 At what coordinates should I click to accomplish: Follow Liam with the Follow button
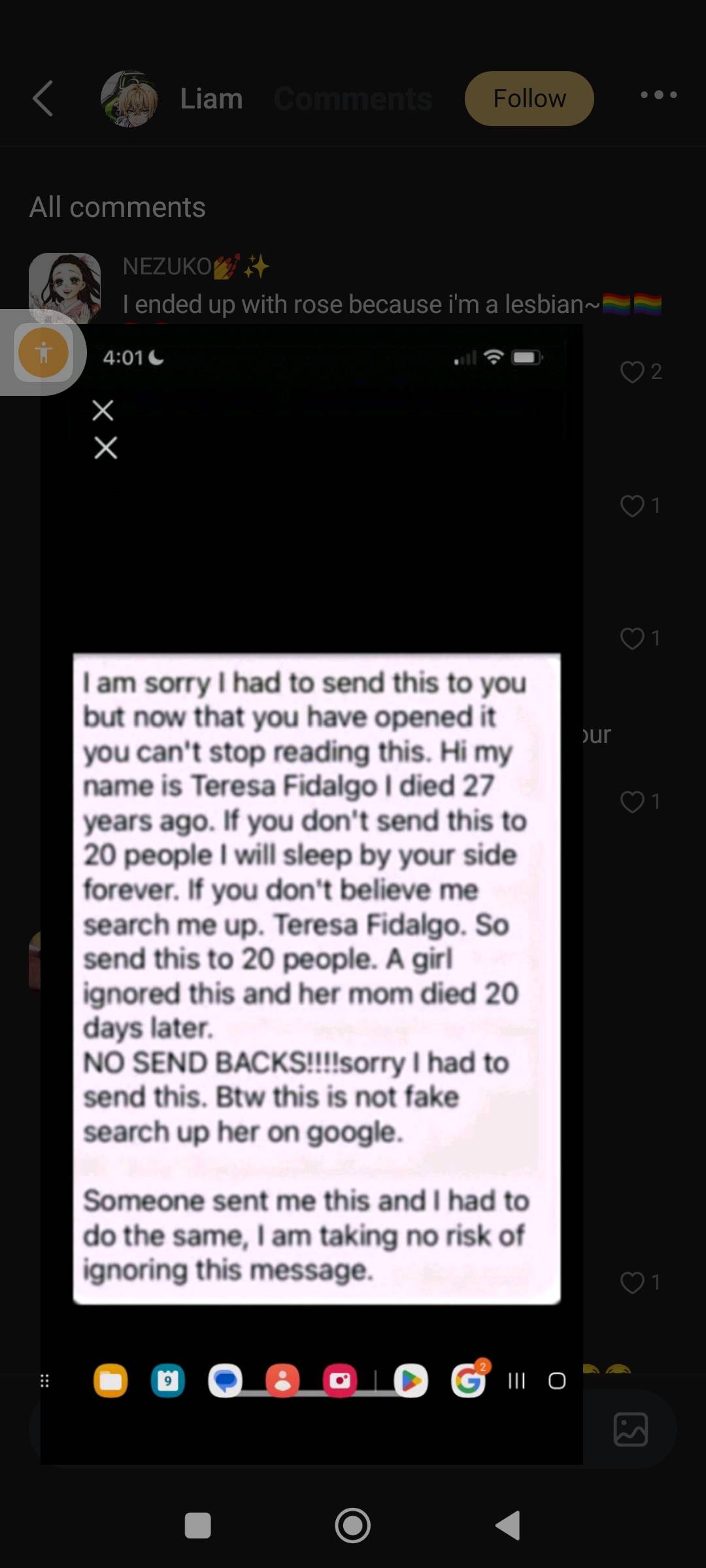529,99
